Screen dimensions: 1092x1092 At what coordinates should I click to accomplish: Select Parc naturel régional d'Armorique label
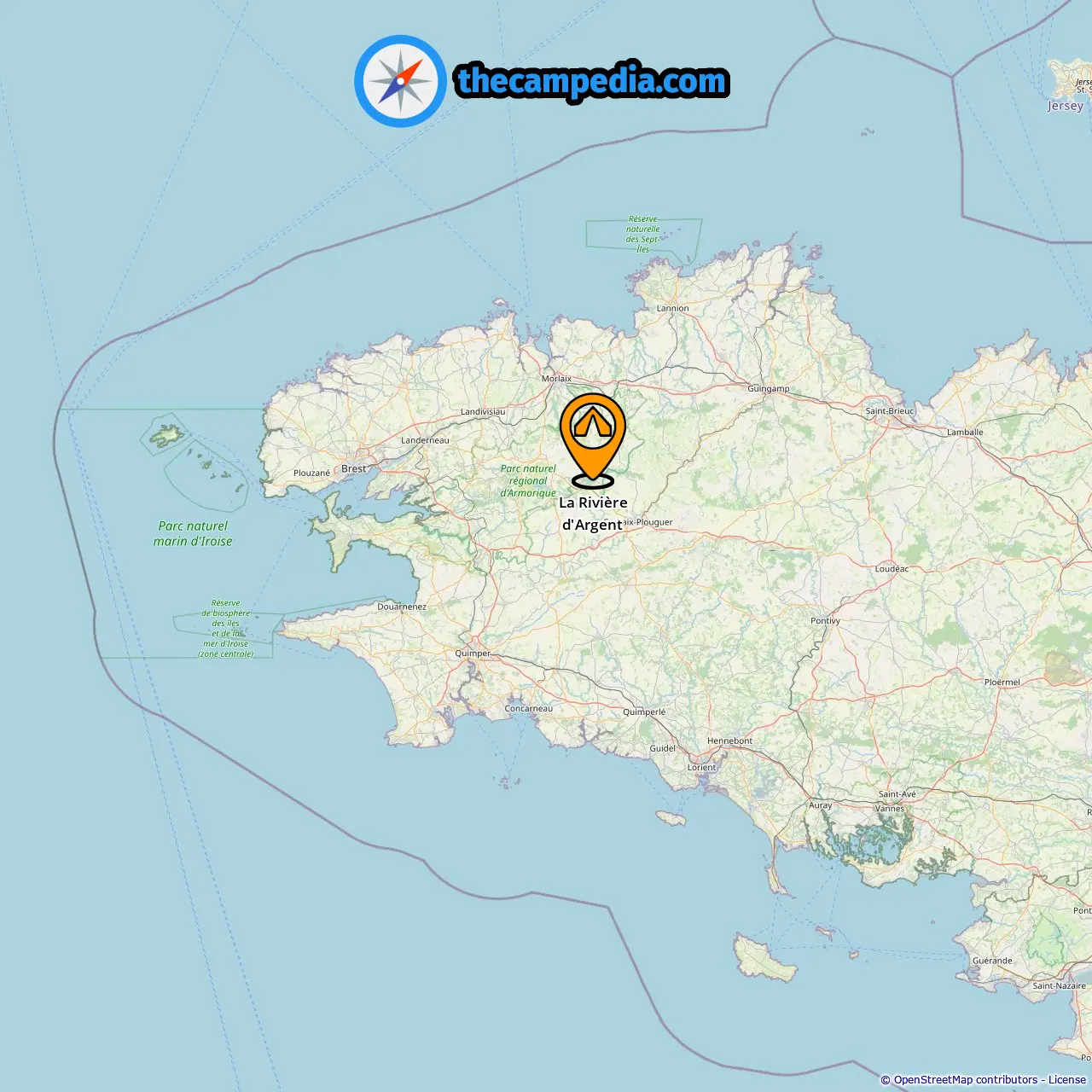pyautogui.click(x=528, y=480)
